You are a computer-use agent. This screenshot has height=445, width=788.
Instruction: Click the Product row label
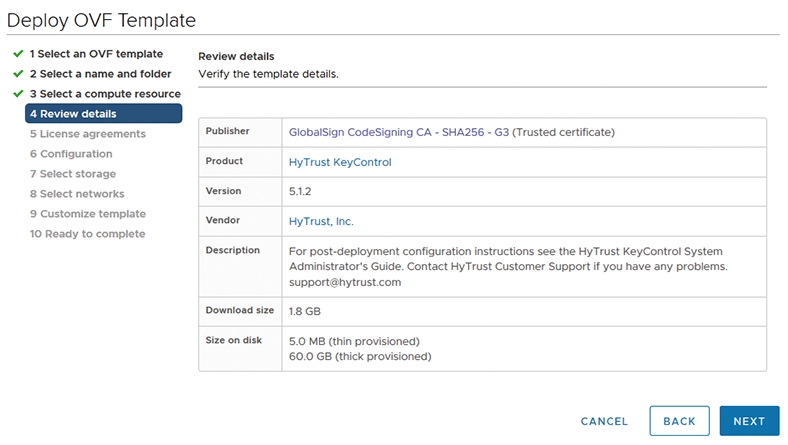click(224, 161)
